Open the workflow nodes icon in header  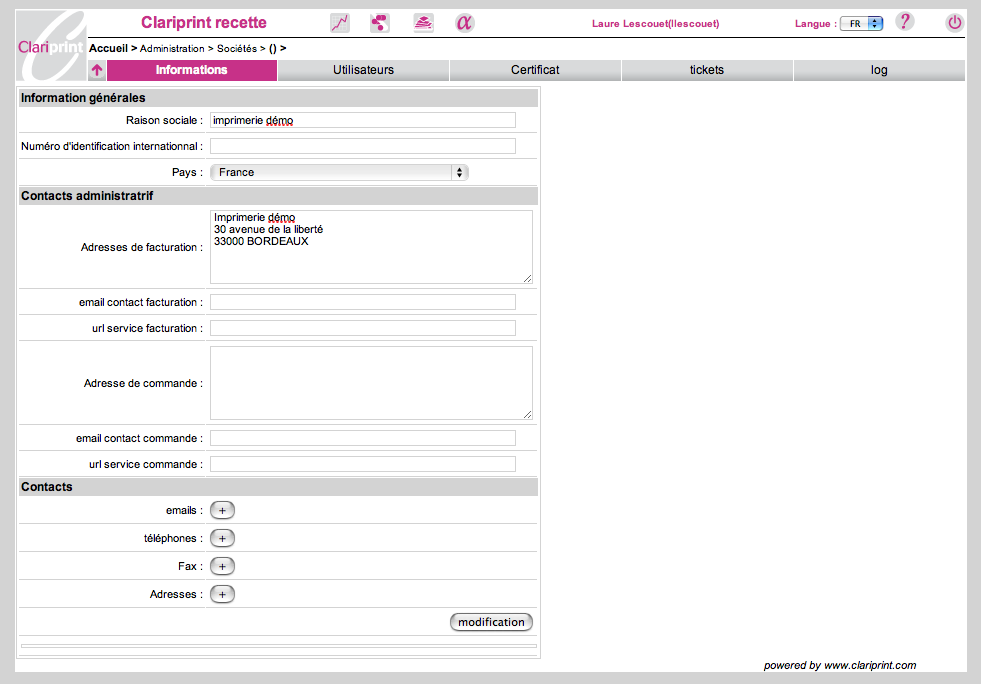pos(380,23)
